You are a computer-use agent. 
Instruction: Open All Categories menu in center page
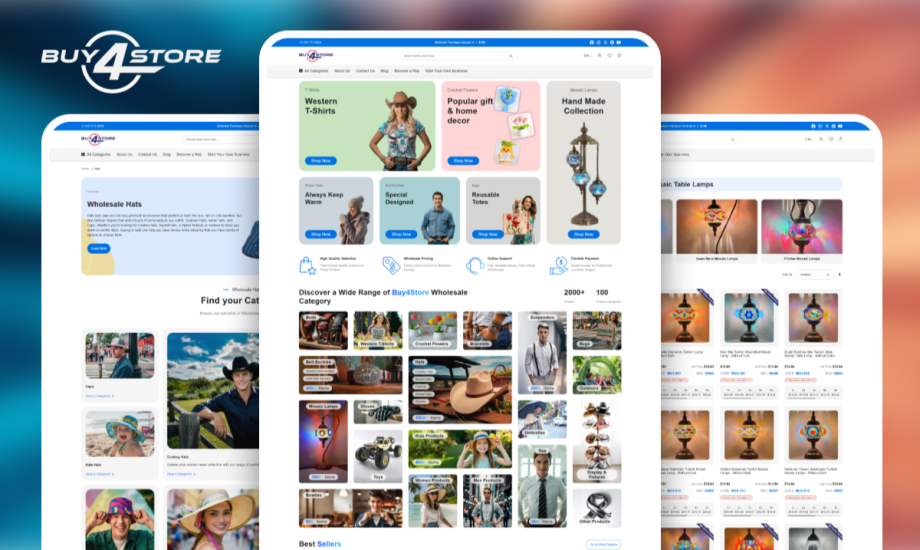313,70
